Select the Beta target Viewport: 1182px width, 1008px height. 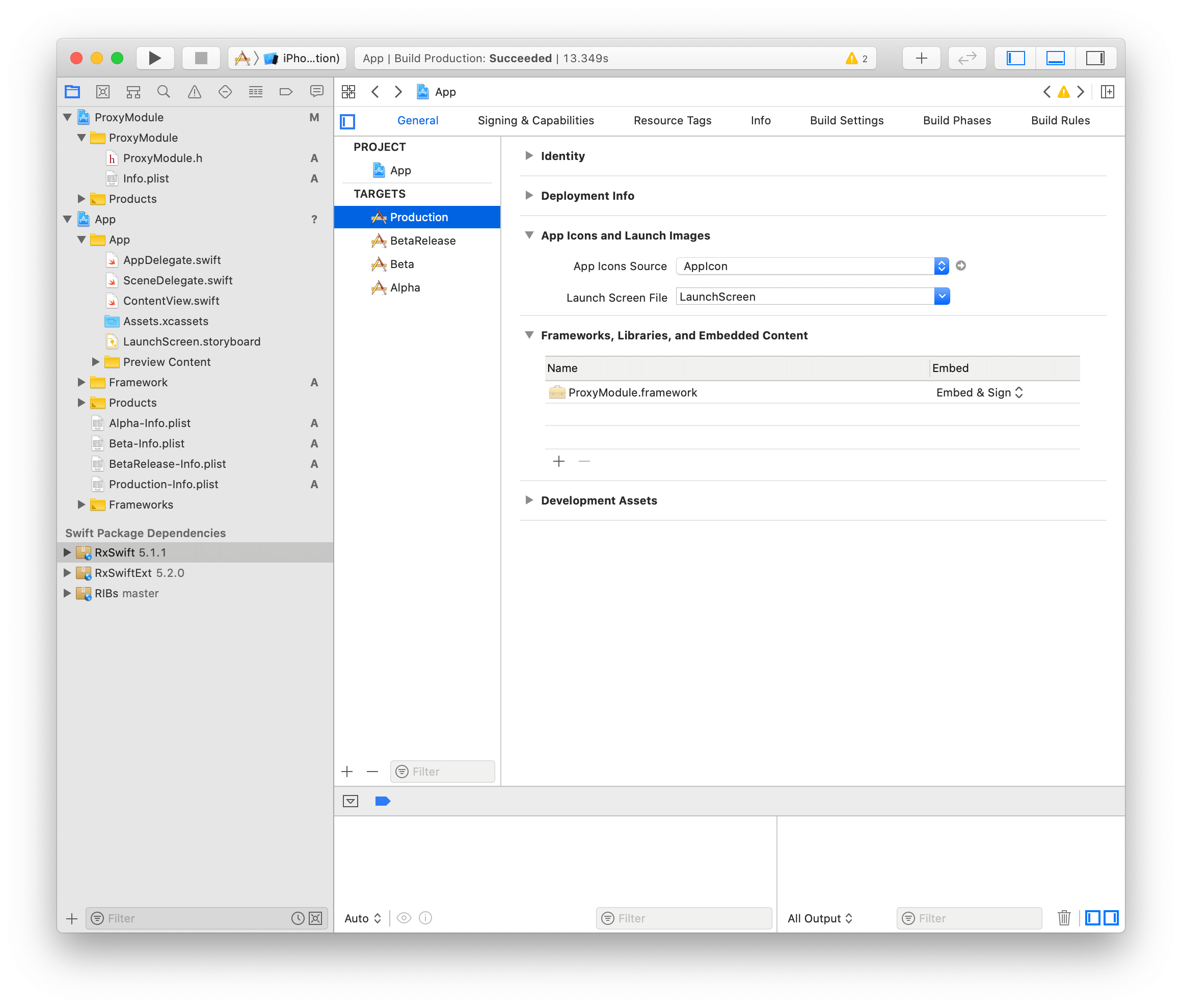click(x=417, y=264)
